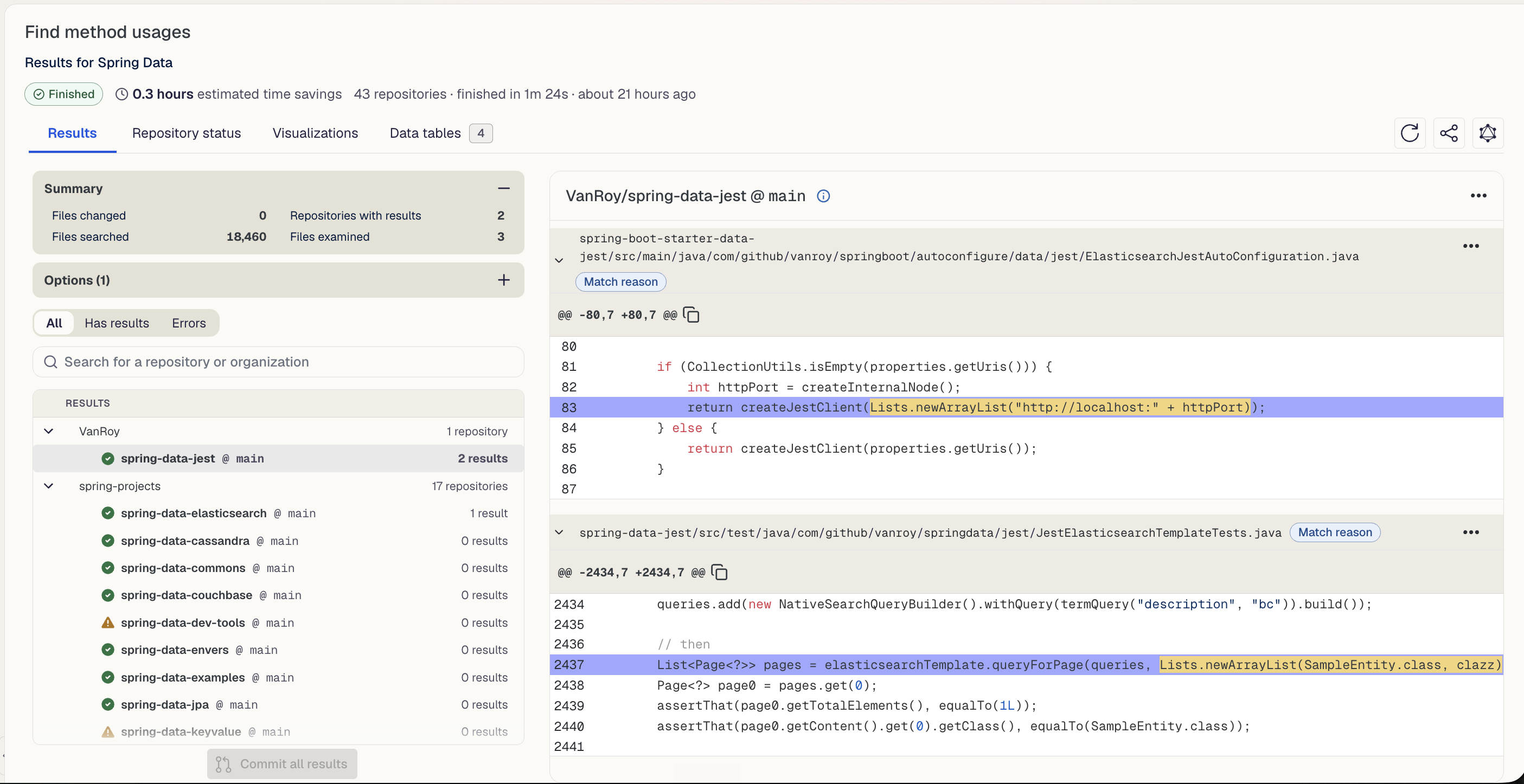Image resolution: width=1524 pixels, height=784 pixels.
Task: Collapse the VanRoy organization group
Action: pyautogui.click(x=48, y=431)
